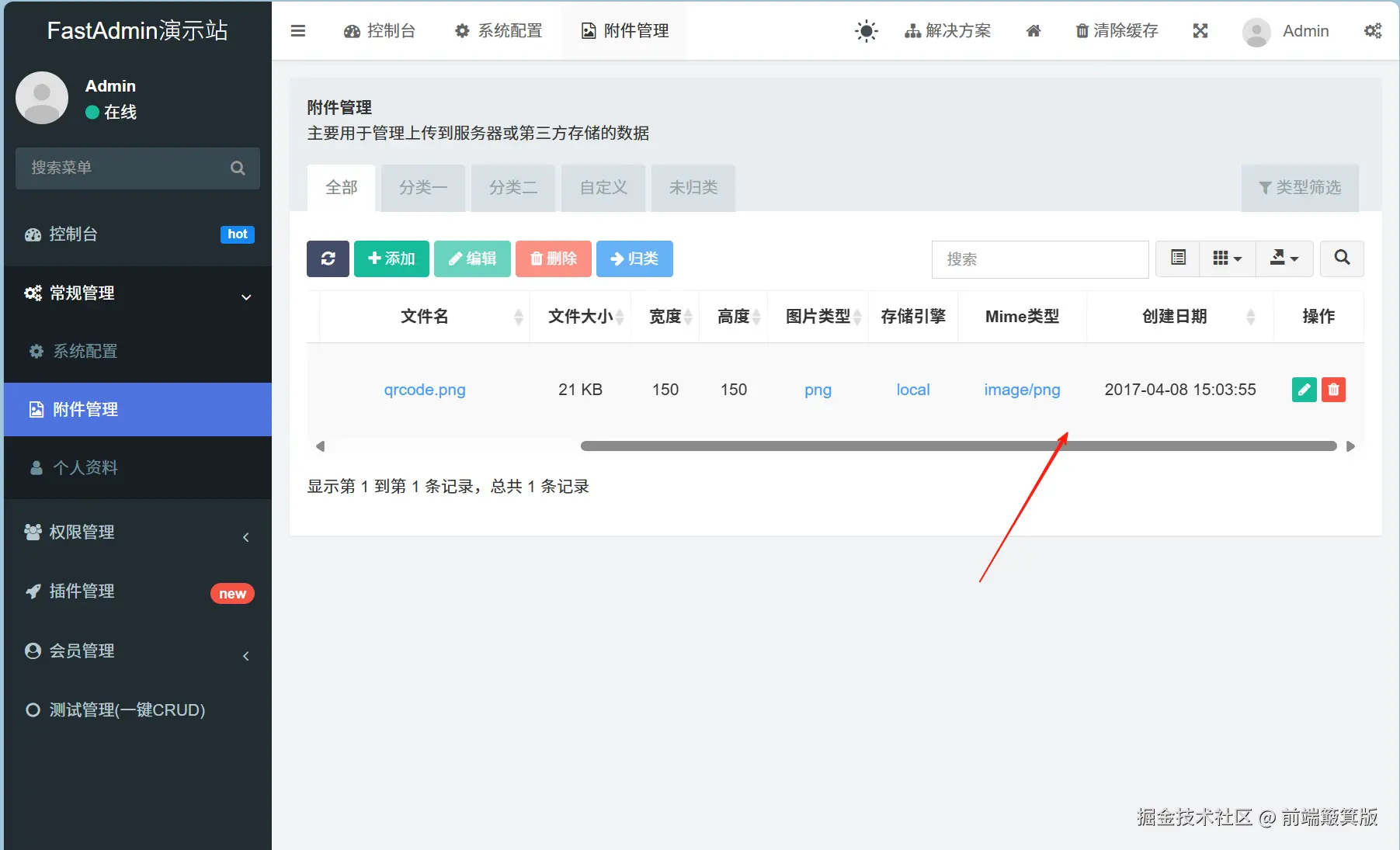Open the qrcode.png file link
The height and width of the screenshot is (850, 1400).
[x=425, y=390]
